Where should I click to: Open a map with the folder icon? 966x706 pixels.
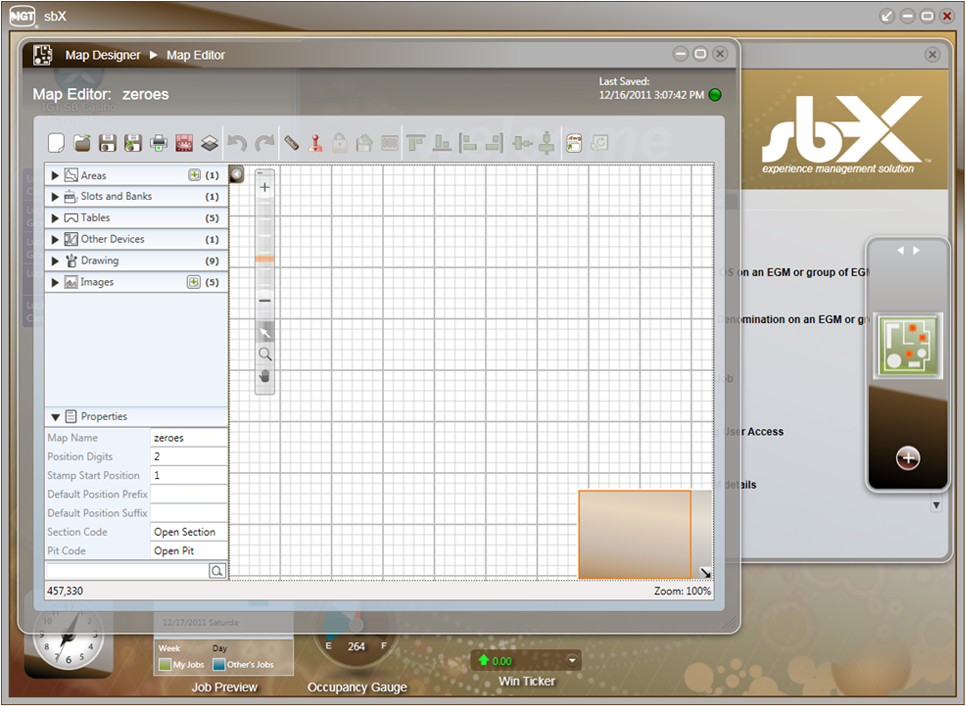(82, 144)
